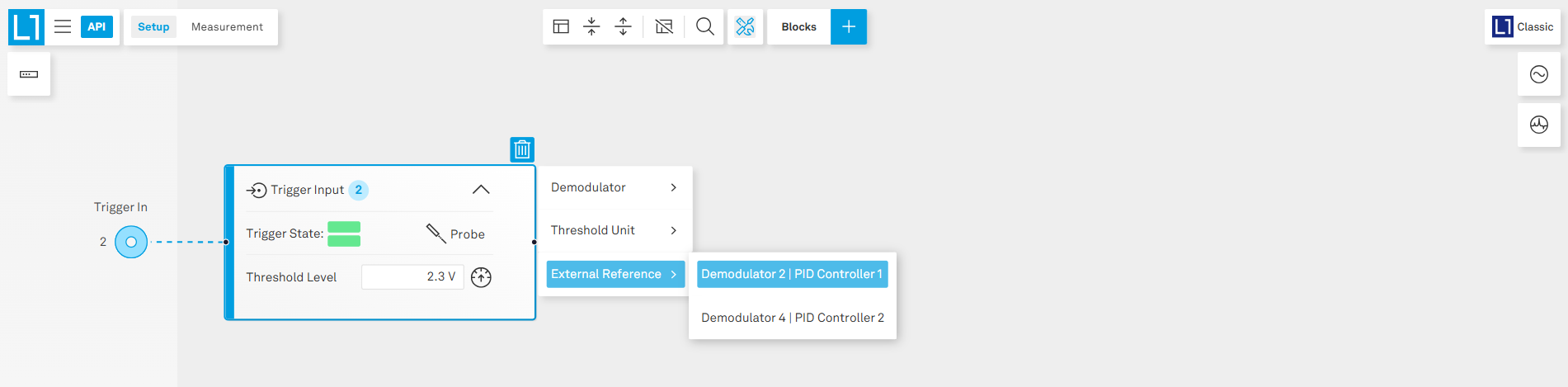Click the blue plus add-block button
The height and width of the screenshot is (387, 1568).
pyautogui.click(x=848, y=26)
